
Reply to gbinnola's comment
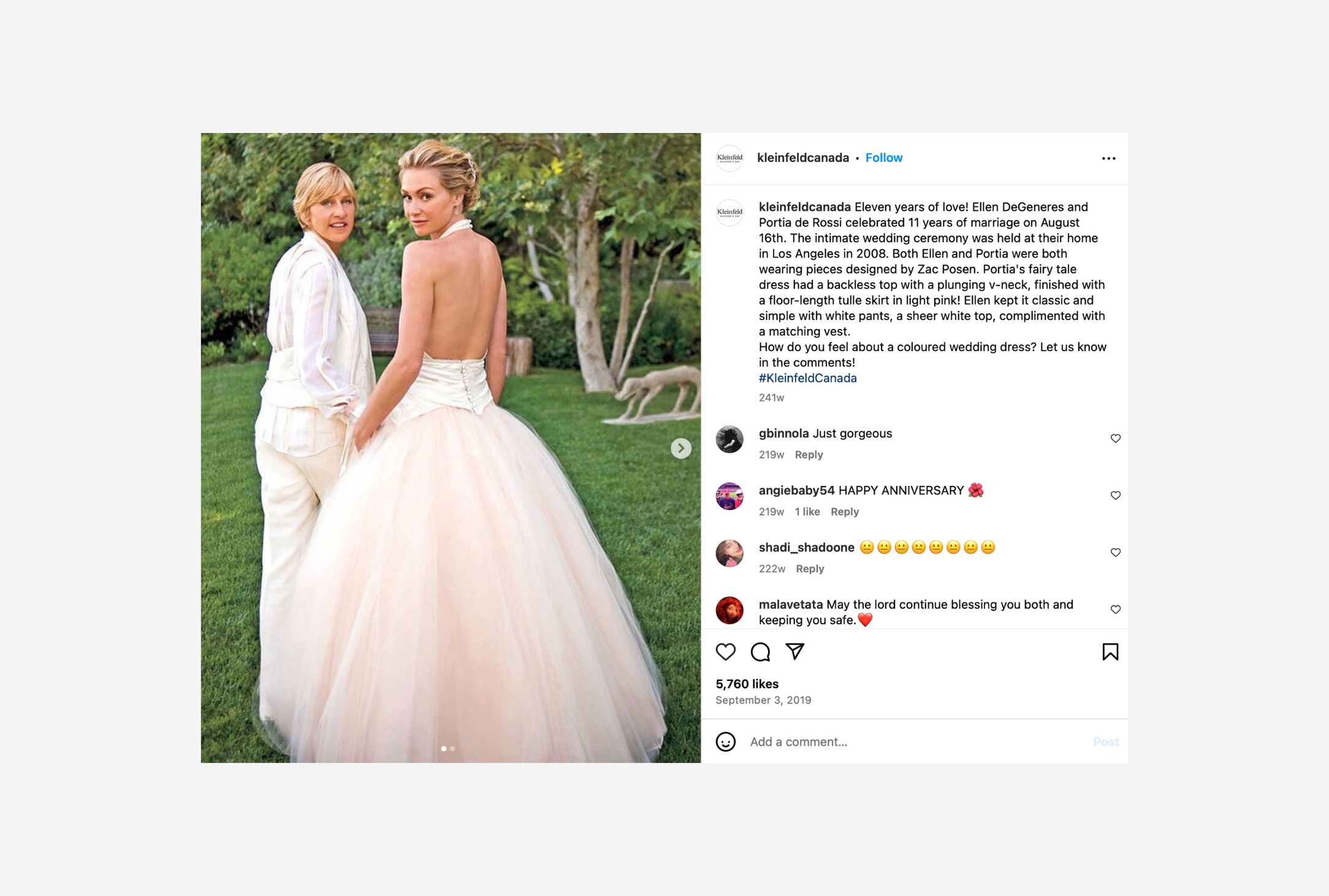click(809, 455)
